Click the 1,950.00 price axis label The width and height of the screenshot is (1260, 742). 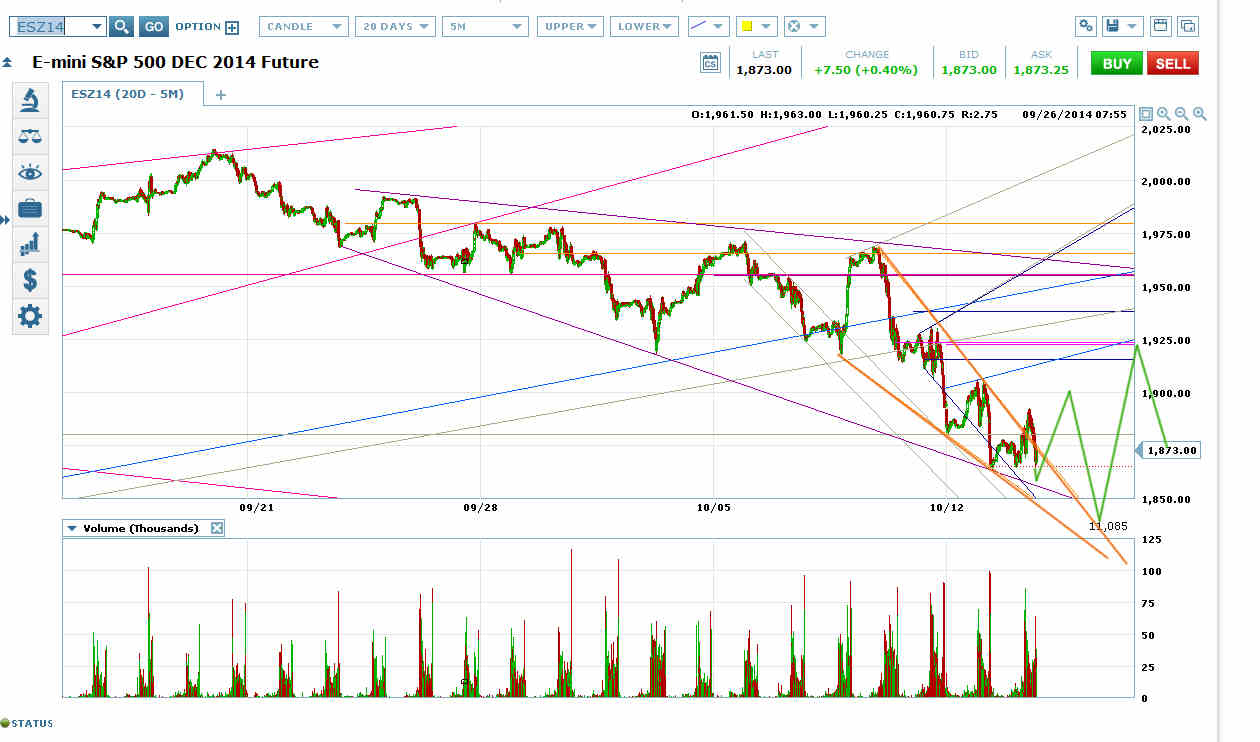tap(1166, 288)
